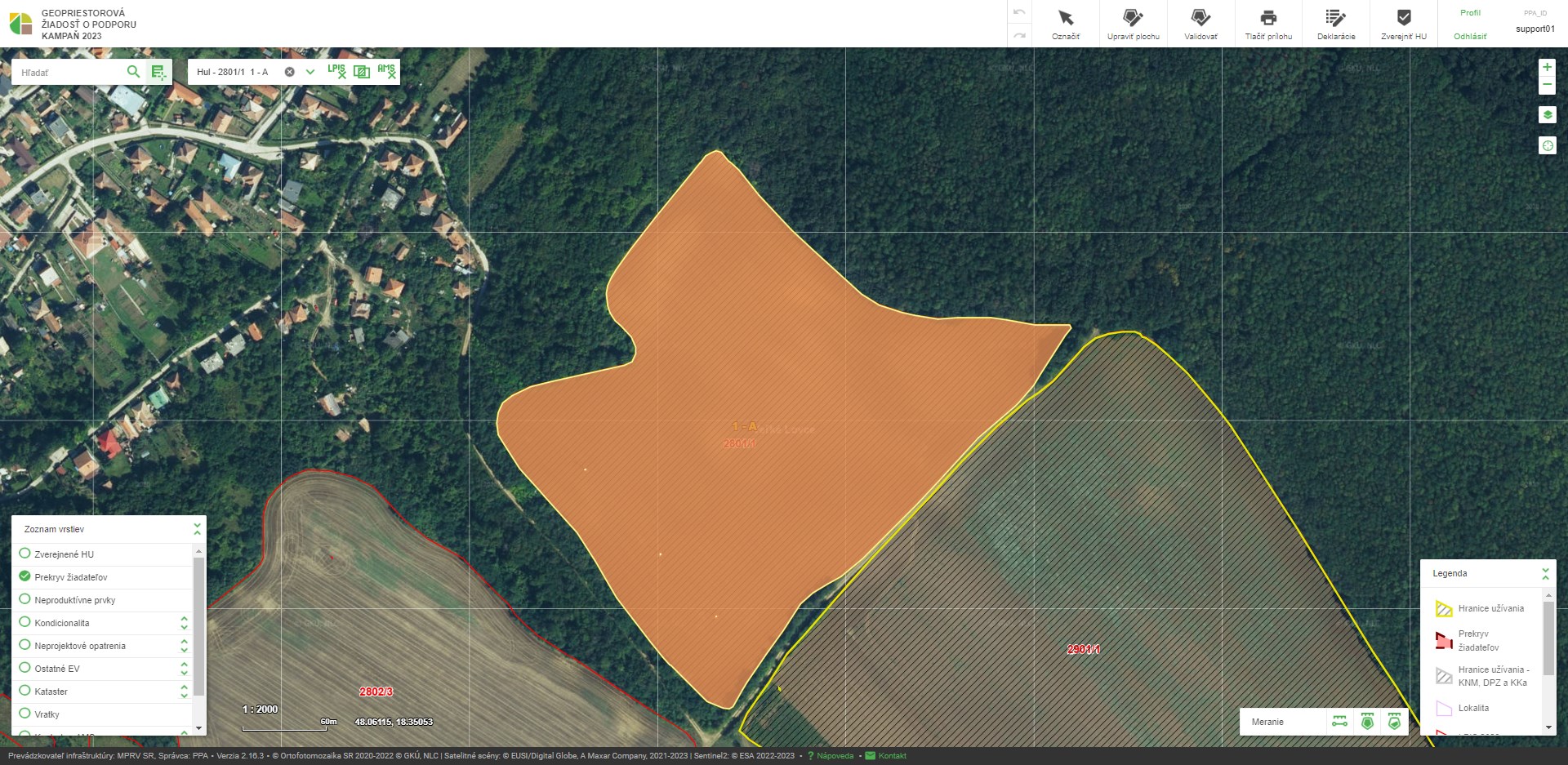Collapse the Legenda panel
The height and width of the screenshot is (765, 1568).
pos(1545,573)
